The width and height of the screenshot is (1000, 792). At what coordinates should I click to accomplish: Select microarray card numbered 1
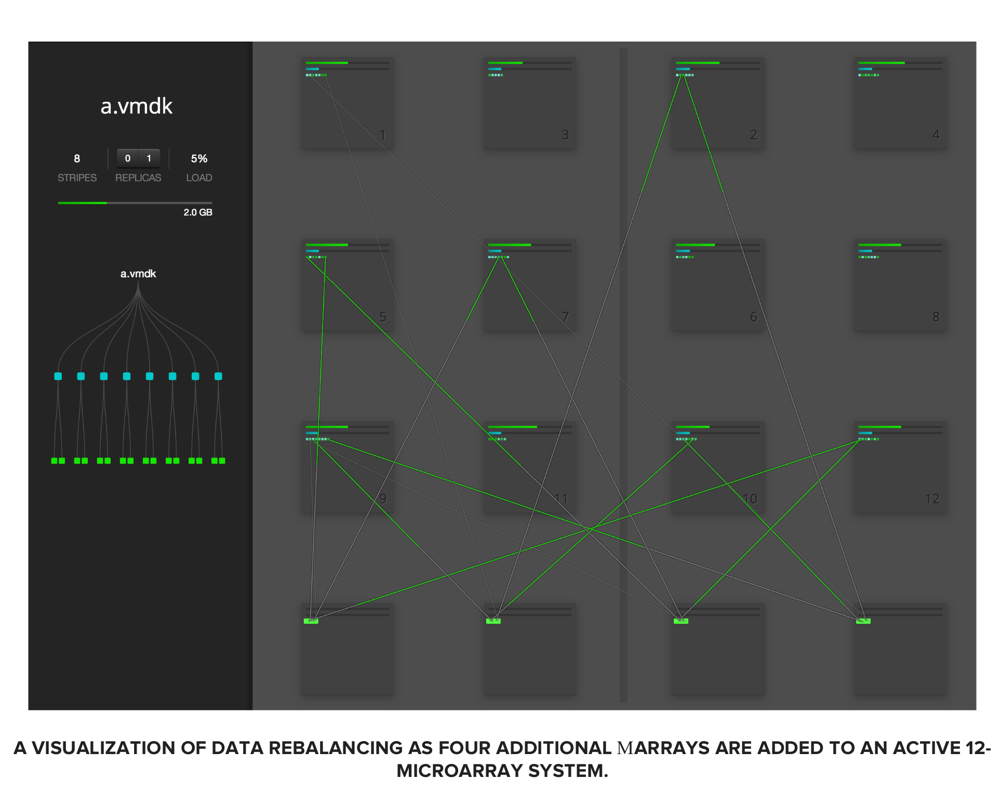click(x=347, y=103)
